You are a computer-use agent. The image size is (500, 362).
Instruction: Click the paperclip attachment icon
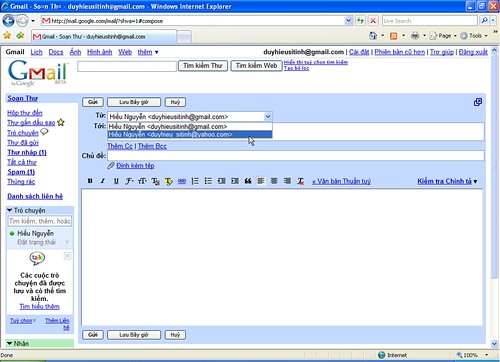click(x=111, y=165)
